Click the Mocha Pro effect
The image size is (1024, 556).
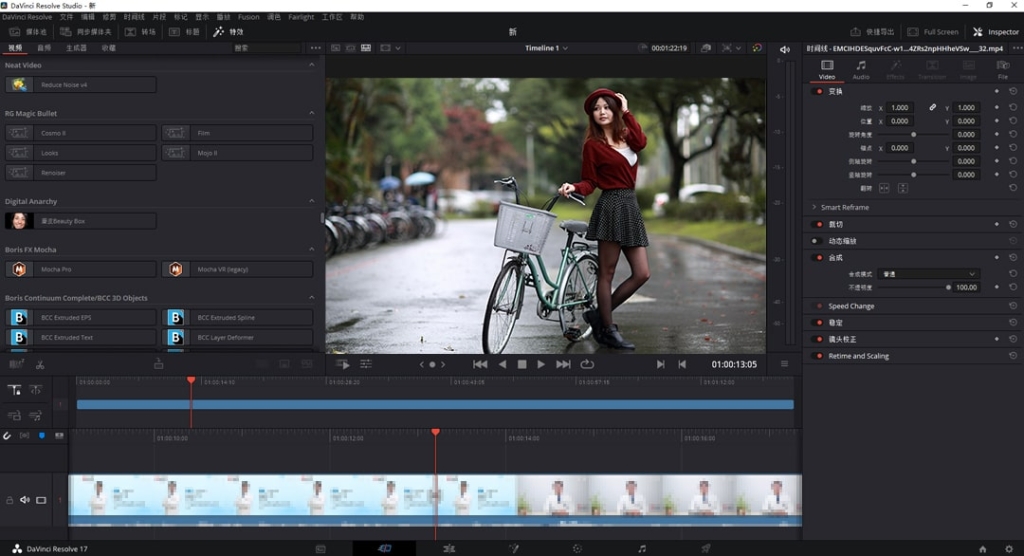click(x=81, y=269)
